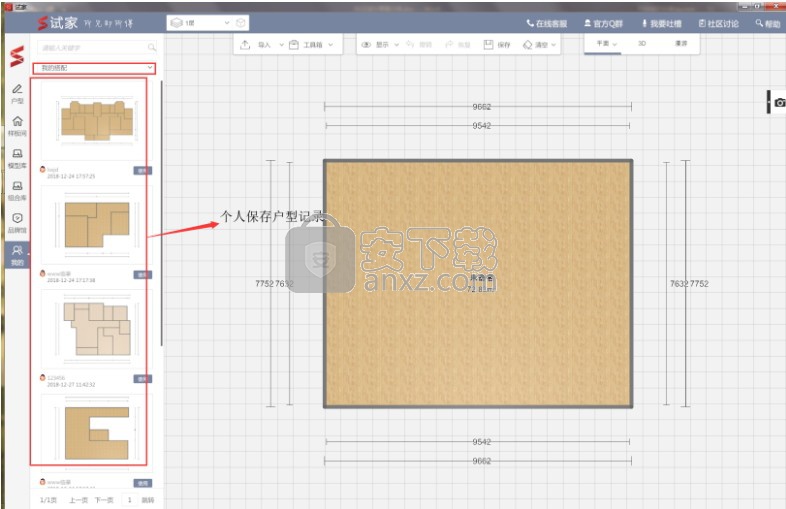The height and width of the screenshot is (509, 786).
Task: Click the red 试家 logo in sidebar
Action: pos(17,56)
